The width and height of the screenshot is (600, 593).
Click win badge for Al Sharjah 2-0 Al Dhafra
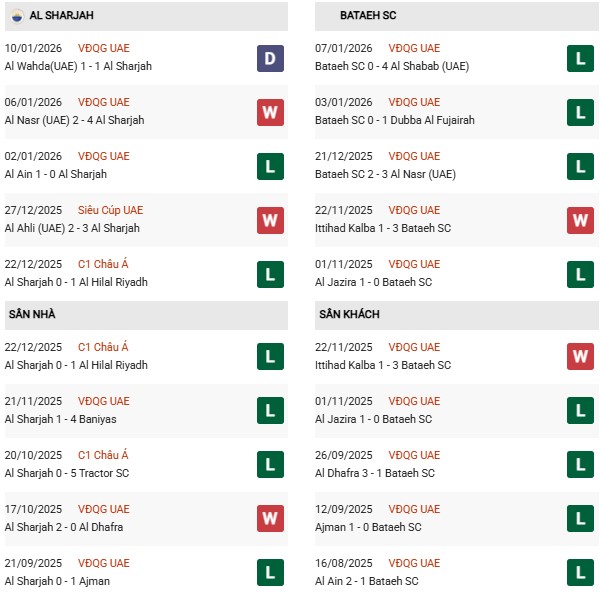coord(270,518)
